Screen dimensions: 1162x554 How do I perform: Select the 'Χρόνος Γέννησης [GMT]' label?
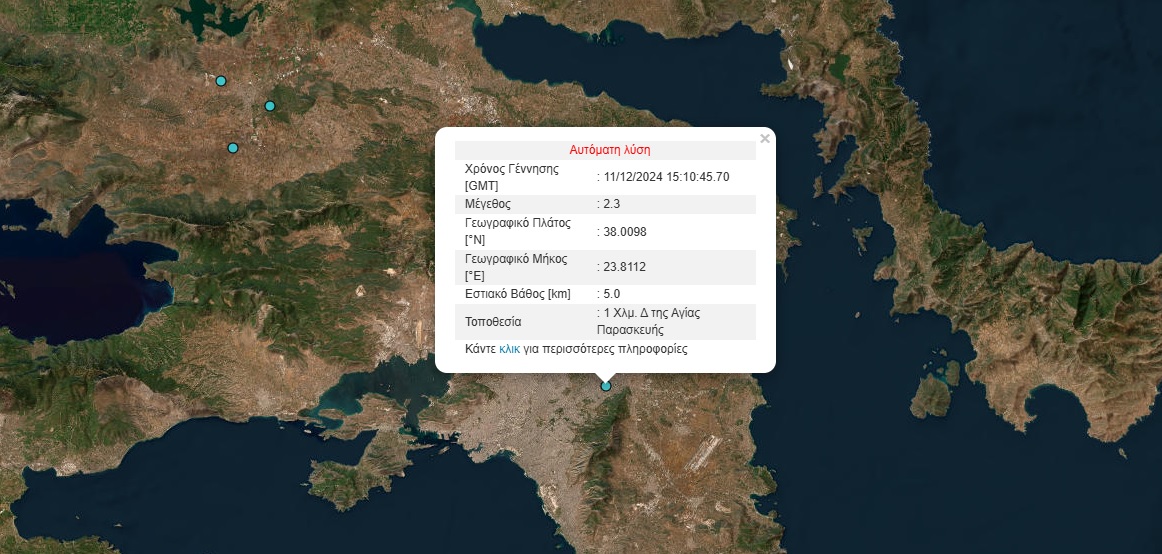[512, 177]
